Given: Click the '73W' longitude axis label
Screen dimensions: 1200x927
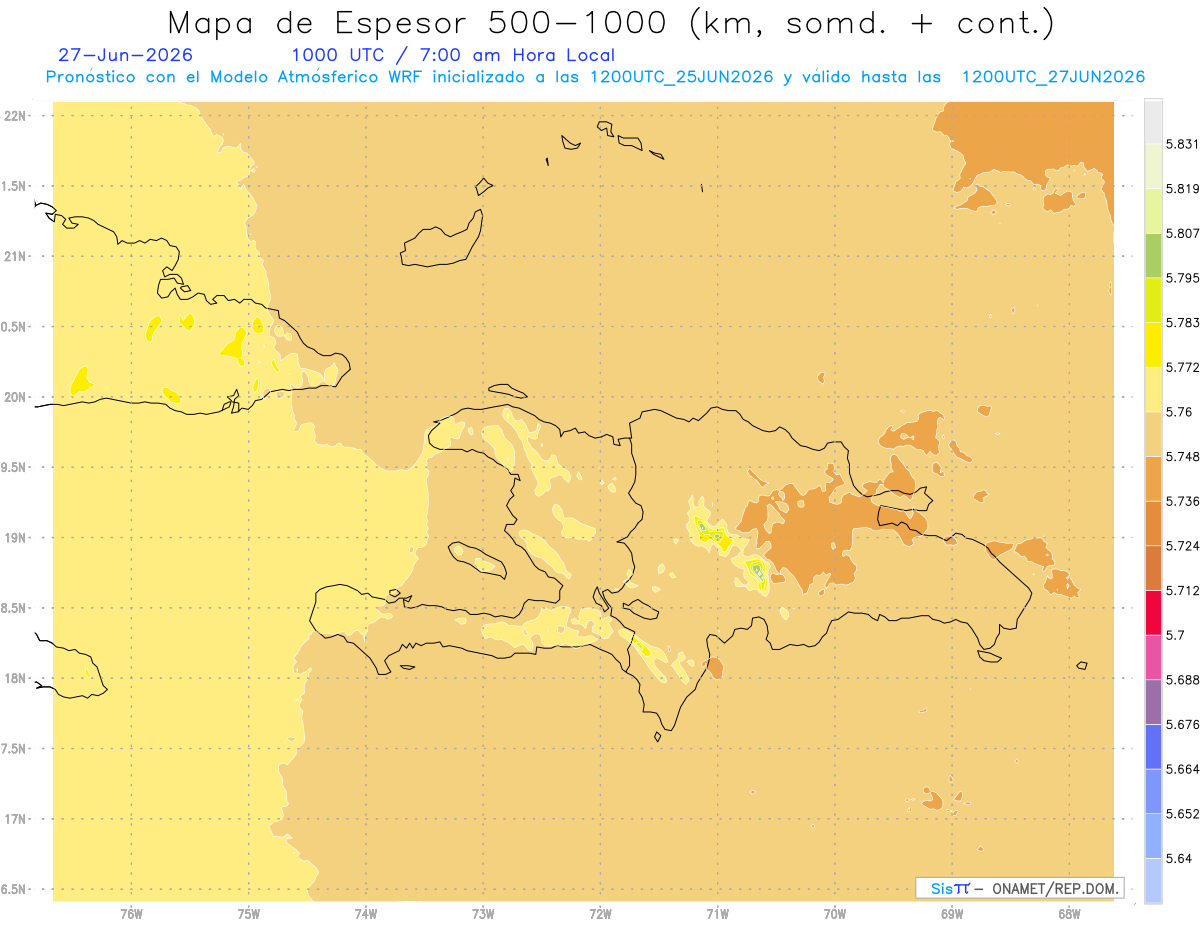Looking at the screenshot, I should click(483, 913).
